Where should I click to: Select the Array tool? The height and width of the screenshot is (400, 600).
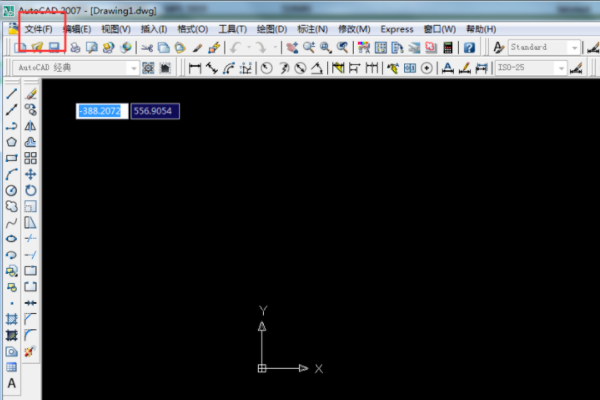point(31,158)
